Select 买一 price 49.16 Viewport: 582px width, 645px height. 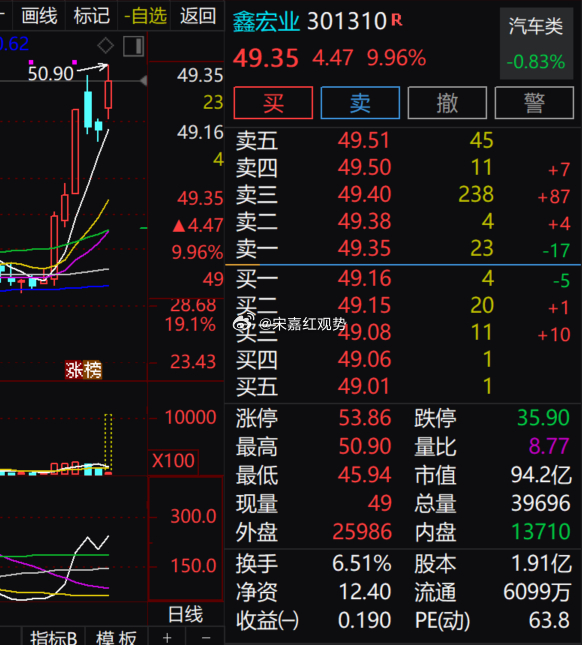point(364,278)
